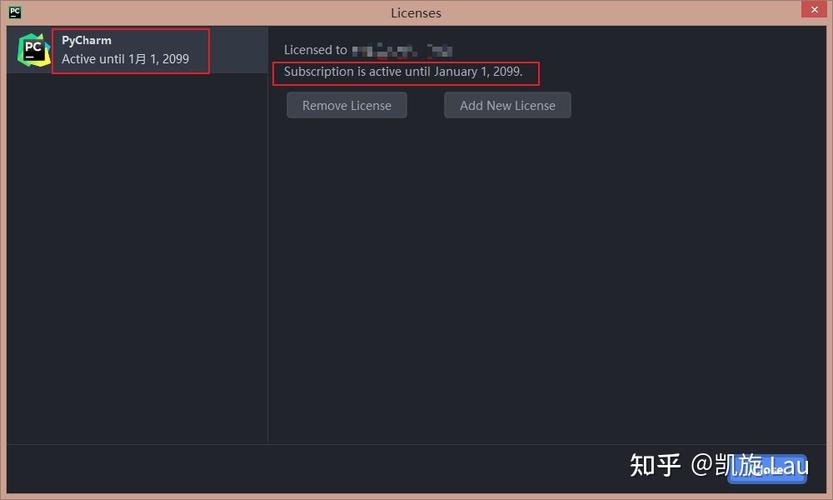This screenshot has height=500, width=833.
Task: Click the Add New License button
Action: click(507, 105)
